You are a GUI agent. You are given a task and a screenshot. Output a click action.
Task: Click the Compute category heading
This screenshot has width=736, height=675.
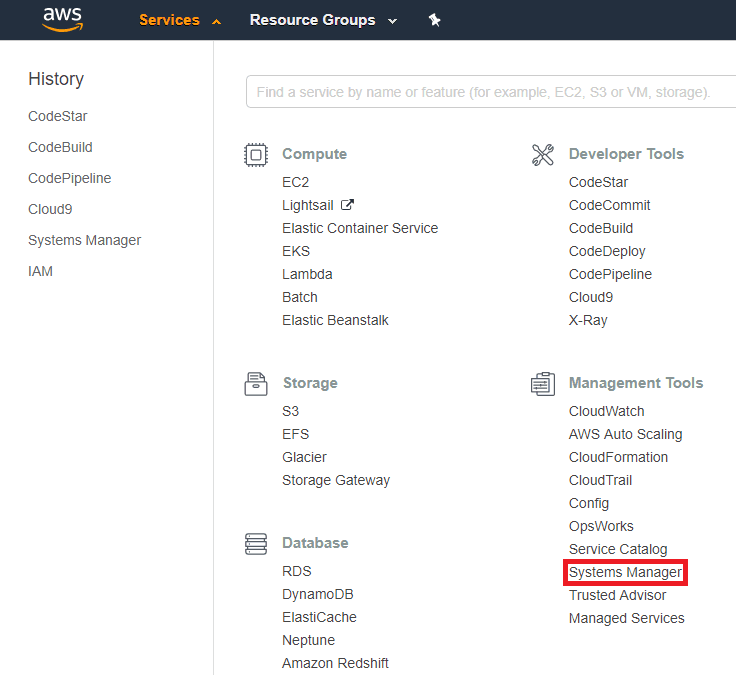pos(314,154)
